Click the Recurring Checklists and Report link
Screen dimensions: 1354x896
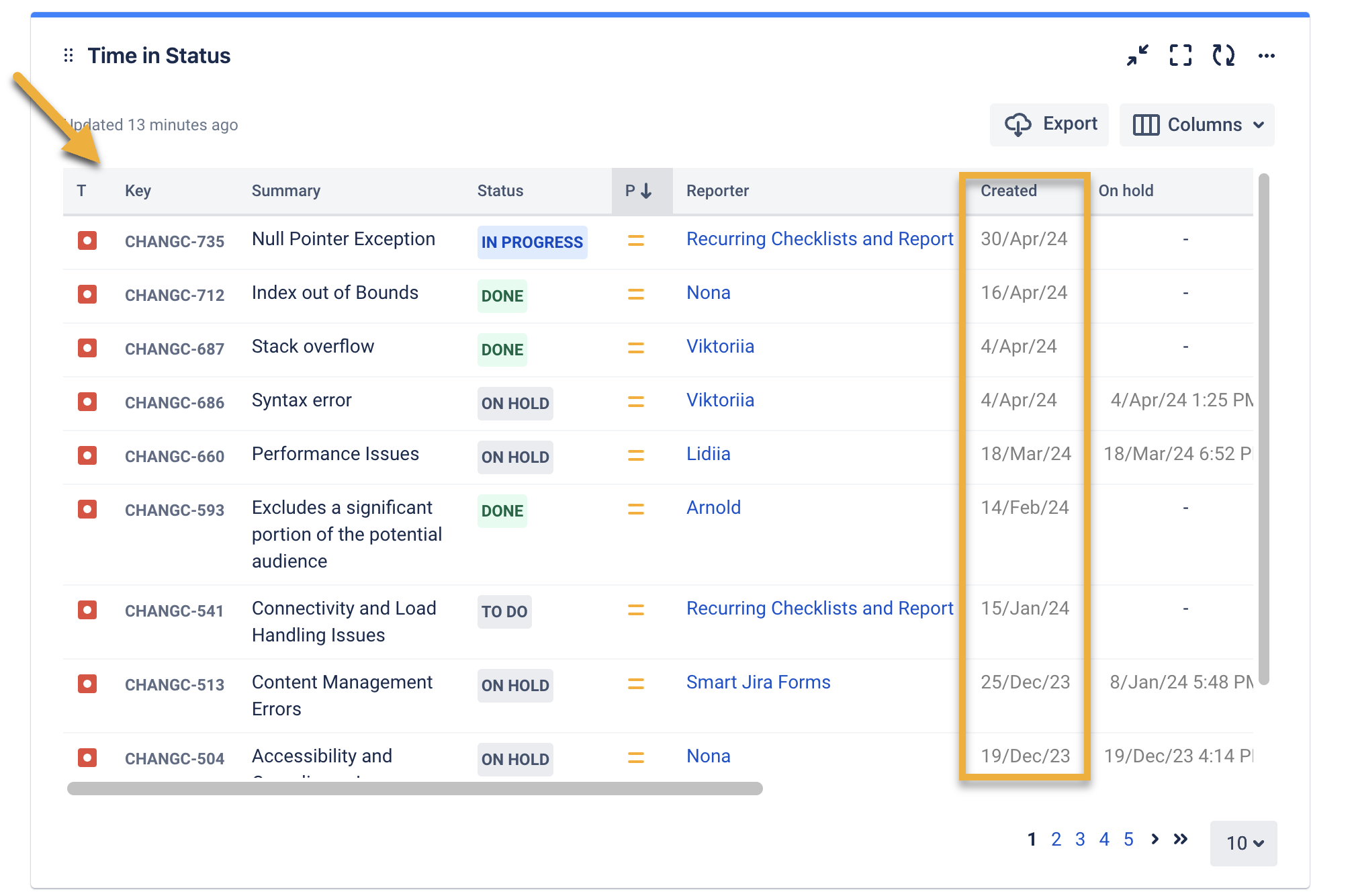coord(819,238)
